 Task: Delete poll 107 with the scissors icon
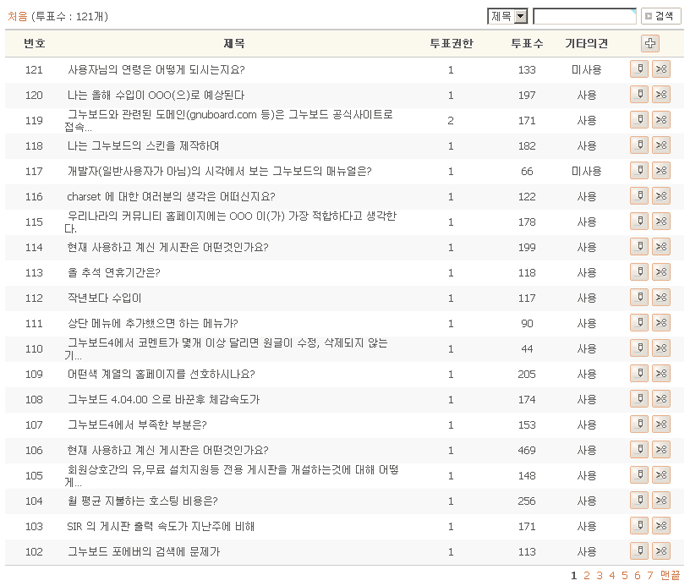661,424
